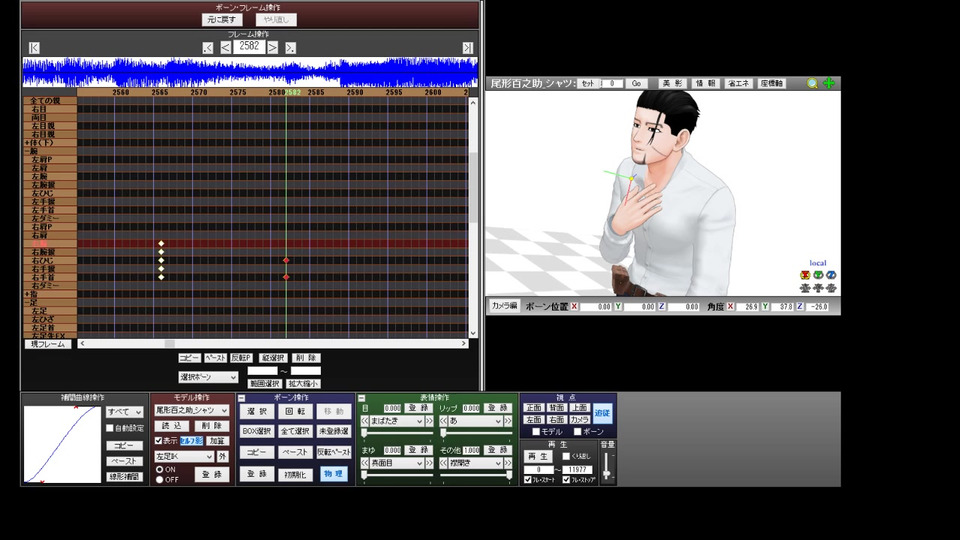960x540 pixels.
Task: Collapse the facial operation panel minus icon
Action: pyautogui.click(x=361, y=398)
